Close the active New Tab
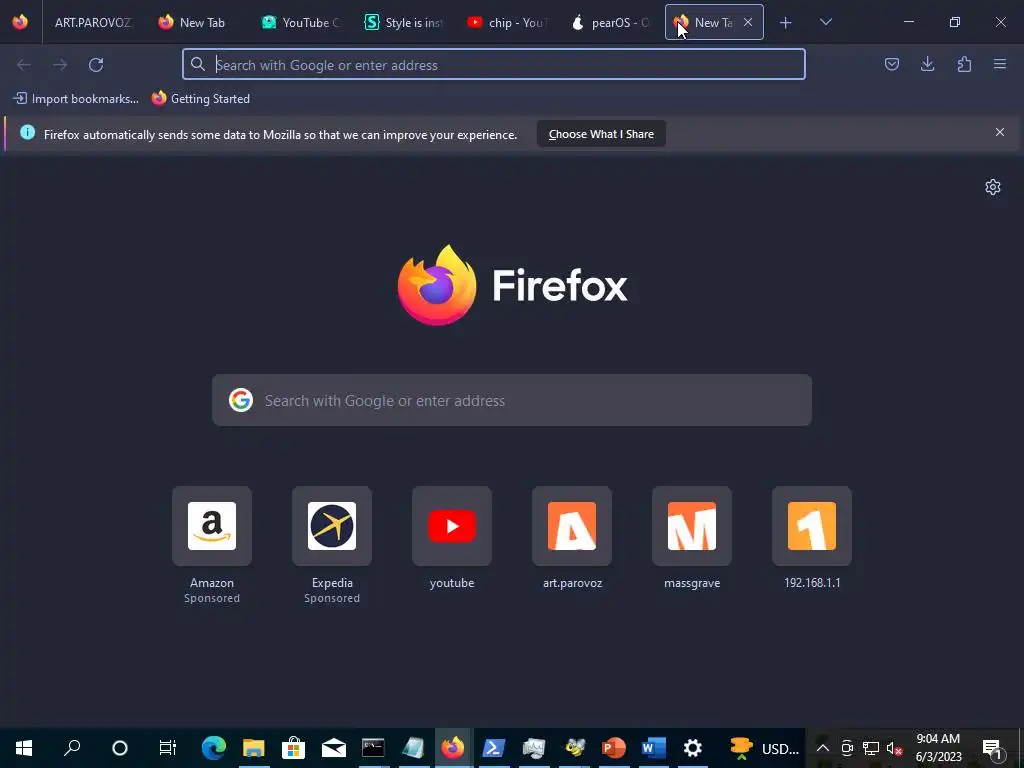The height and width of the screenshot is (768, 1024). (748, 22)
